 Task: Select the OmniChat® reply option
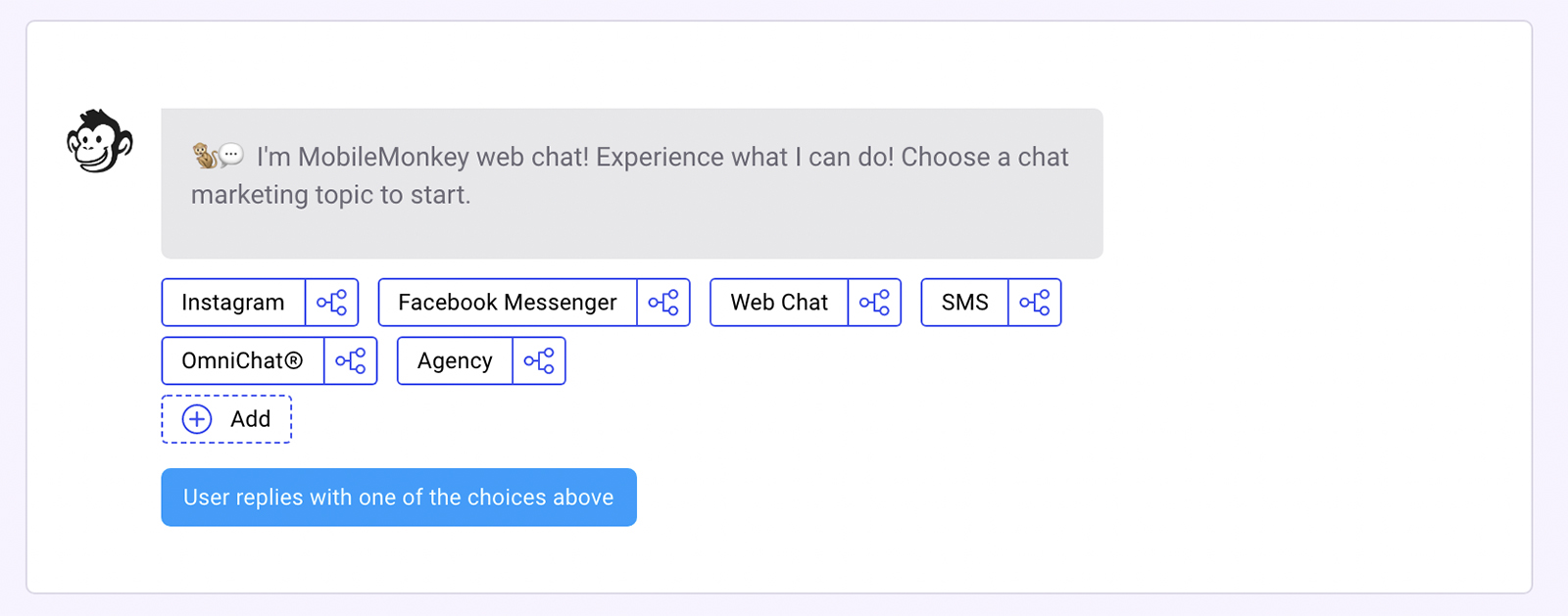point(242,361)
